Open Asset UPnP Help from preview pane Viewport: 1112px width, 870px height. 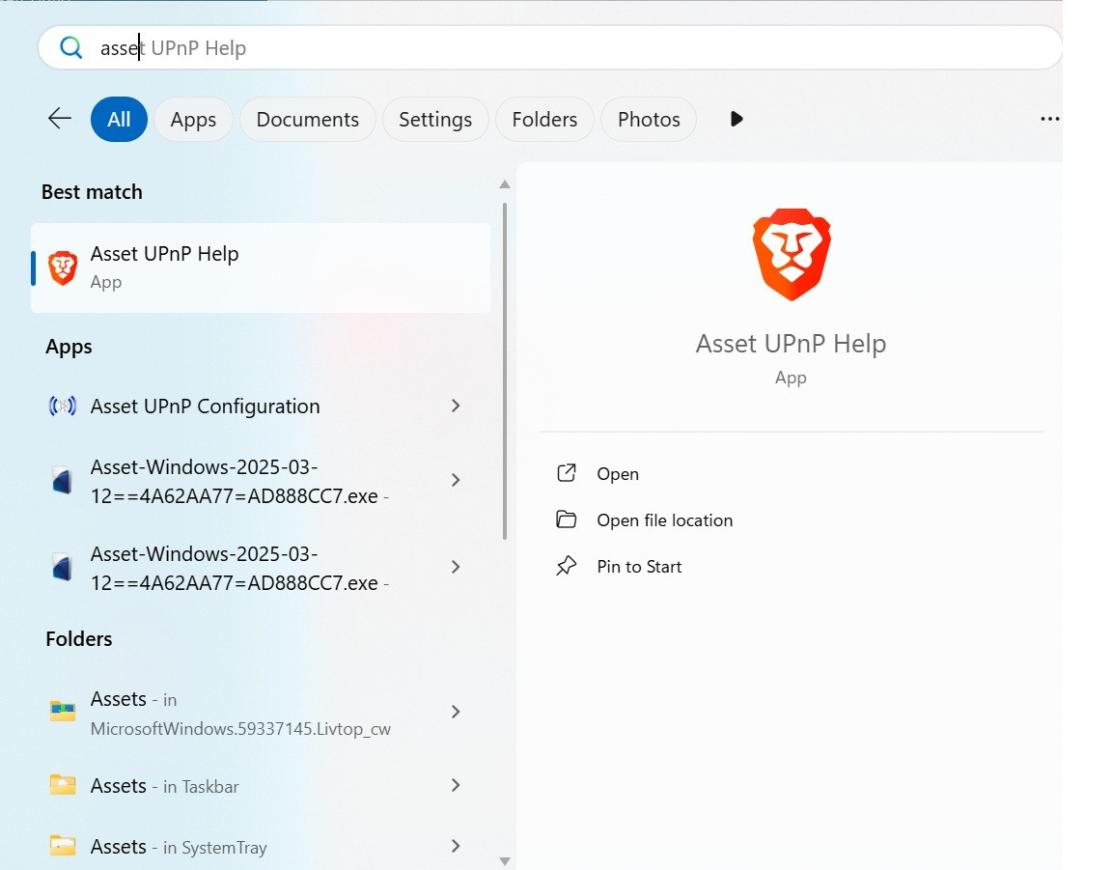(x=617, y=474)
